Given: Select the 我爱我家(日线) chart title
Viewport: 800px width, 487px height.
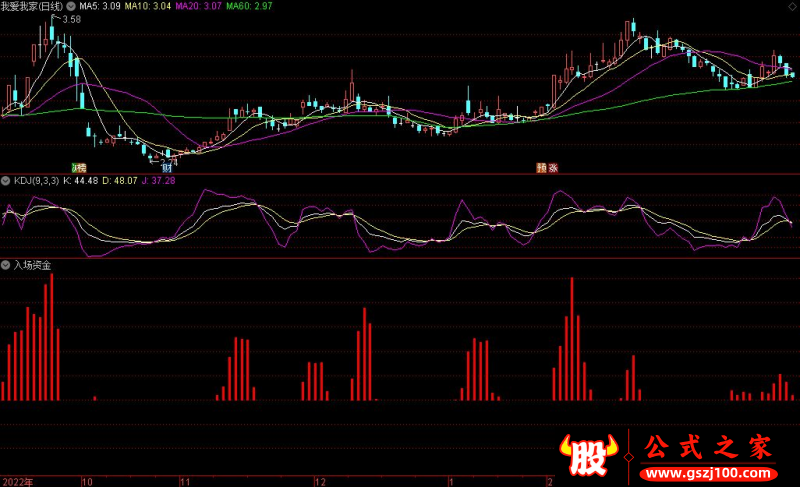Looking at the screenshot, I should 32,7.
